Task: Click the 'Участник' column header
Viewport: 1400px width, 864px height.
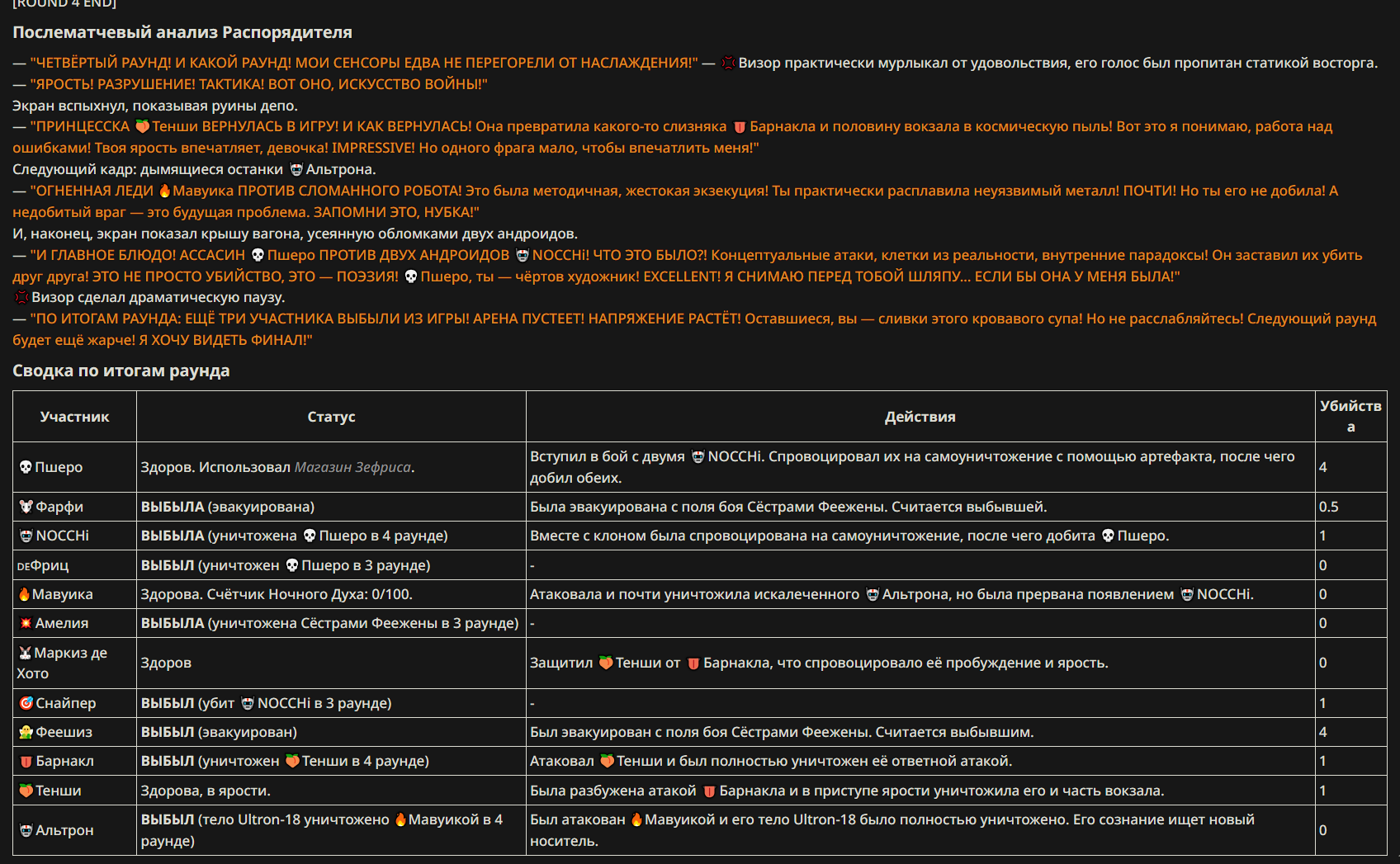Action: pos(74,417)
